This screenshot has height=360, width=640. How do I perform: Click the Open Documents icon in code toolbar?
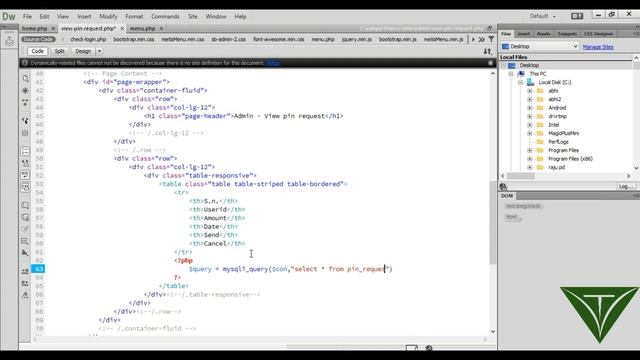click(25, 78)
